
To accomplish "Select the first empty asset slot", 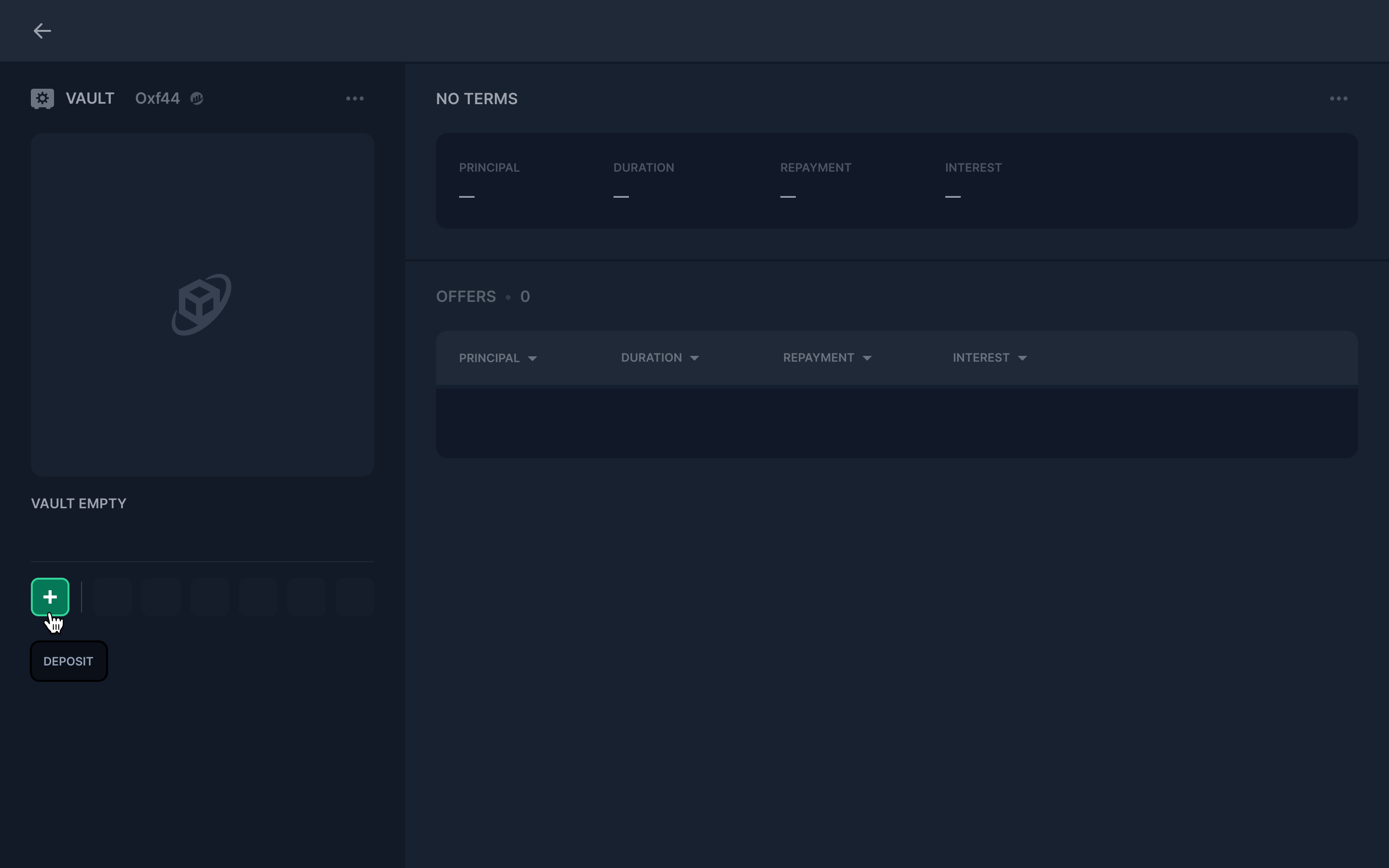I will (x=112, y=597).
